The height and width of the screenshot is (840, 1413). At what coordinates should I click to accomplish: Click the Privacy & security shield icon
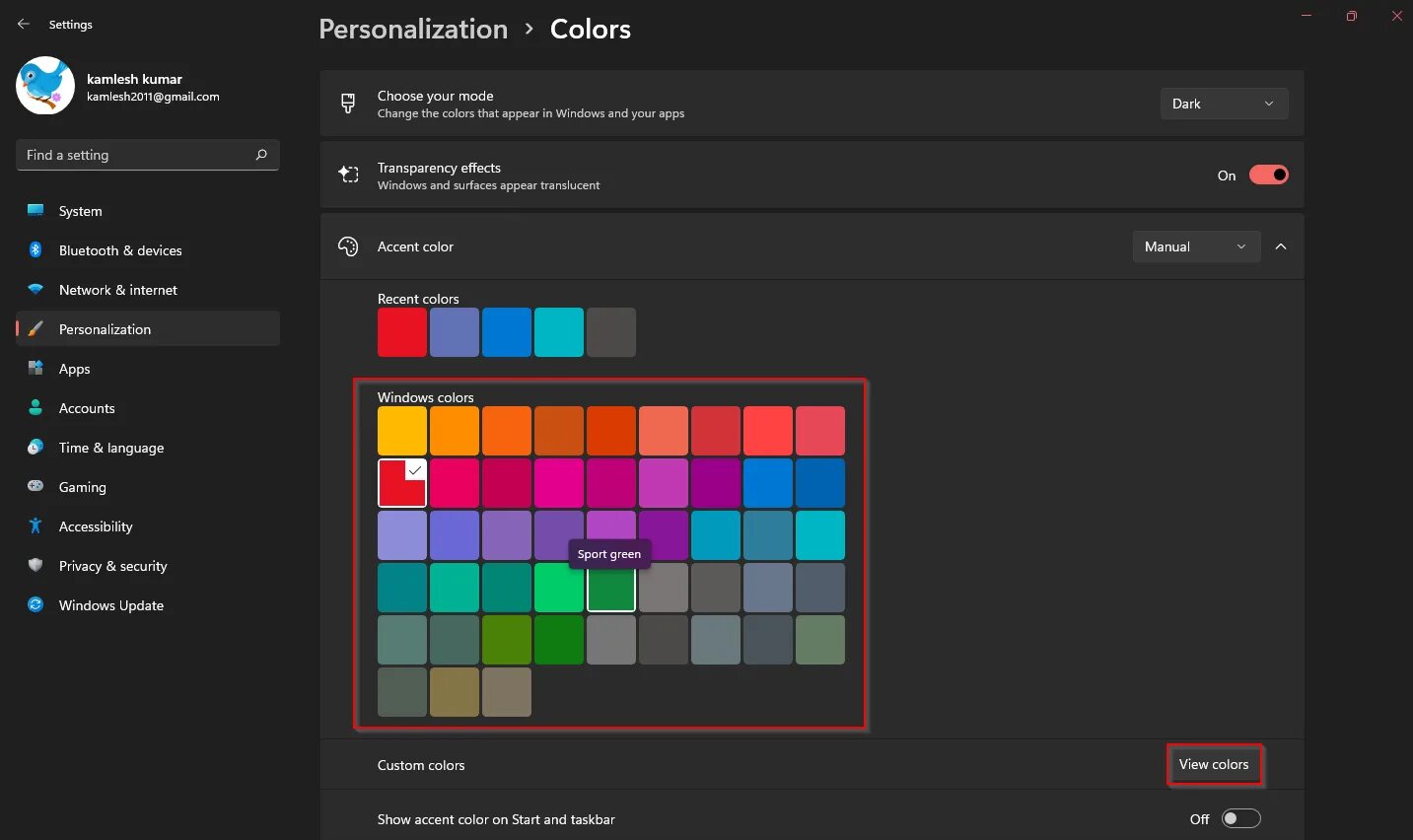35,565
